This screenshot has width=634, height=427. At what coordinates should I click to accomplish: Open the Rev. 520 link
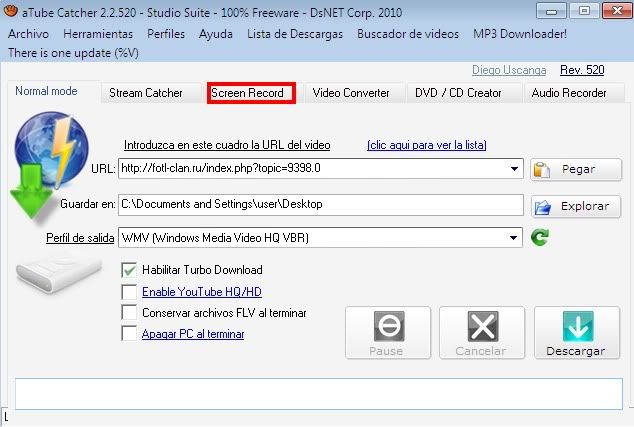tap(582, 70)
